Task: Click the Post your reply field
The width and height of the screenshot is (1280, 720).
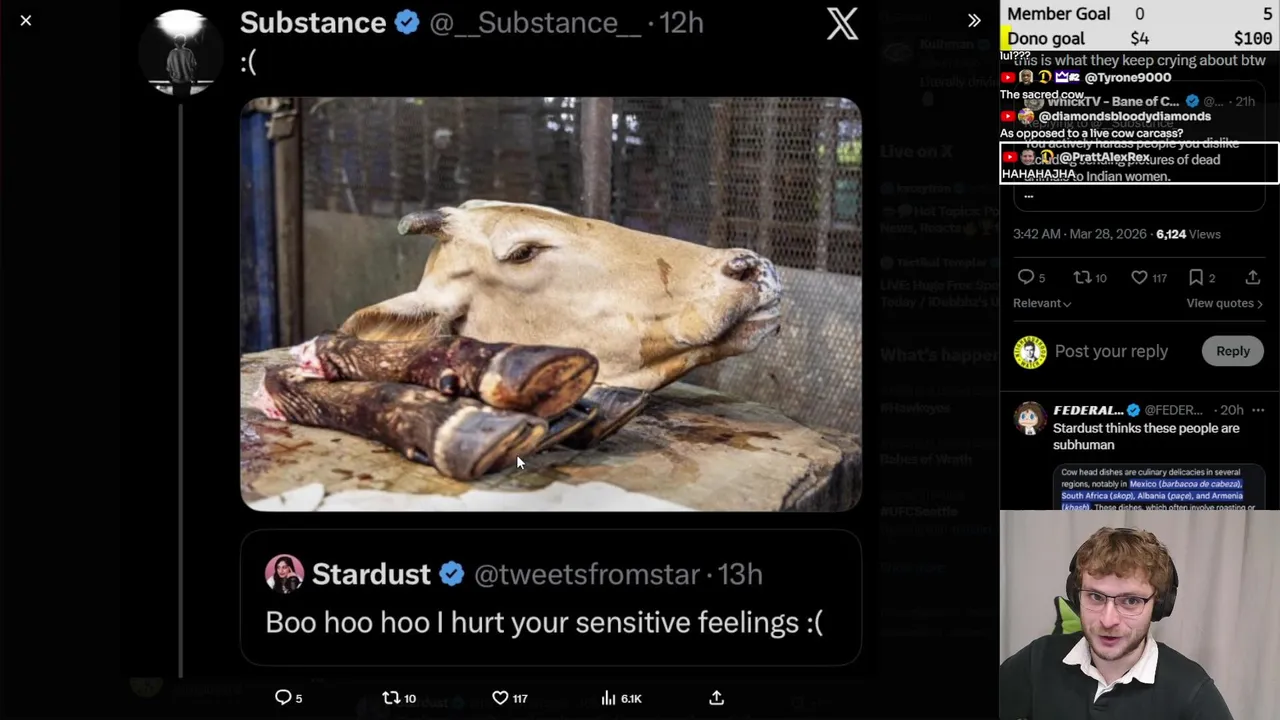Action: [x=1111, y=351]
